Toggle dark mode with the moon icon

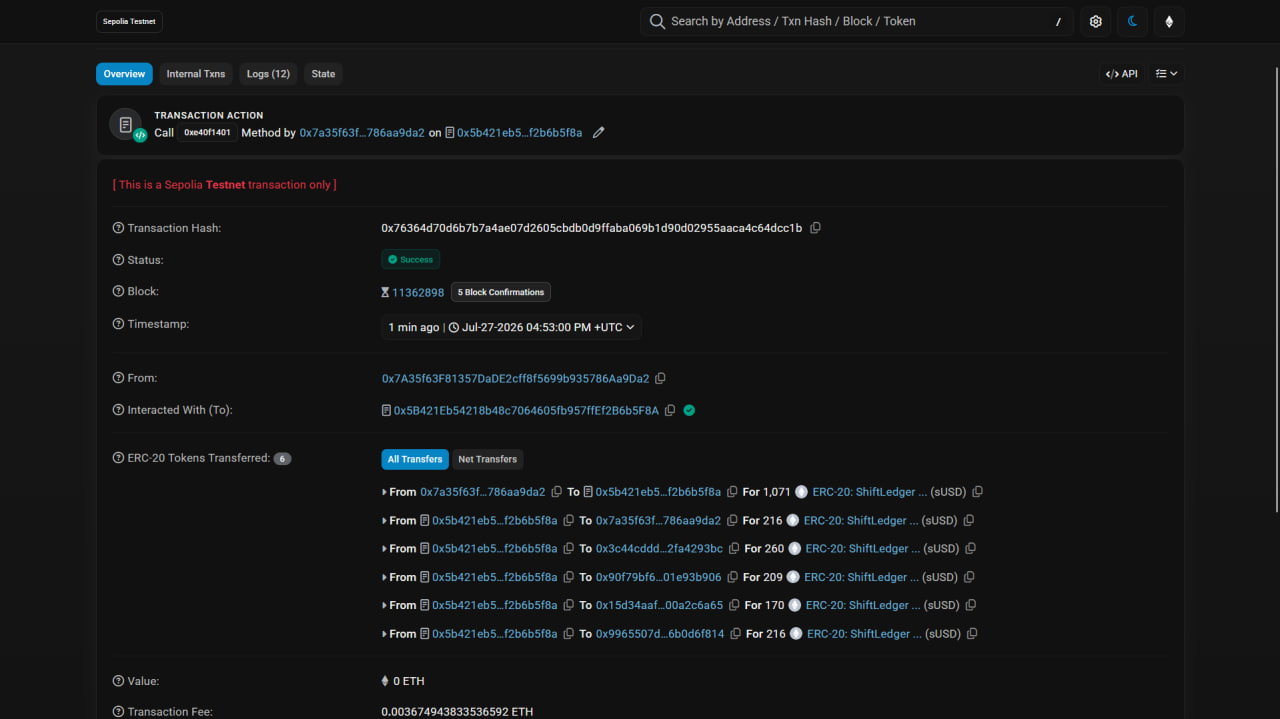pyautogui.click(x=1132, y=21)
